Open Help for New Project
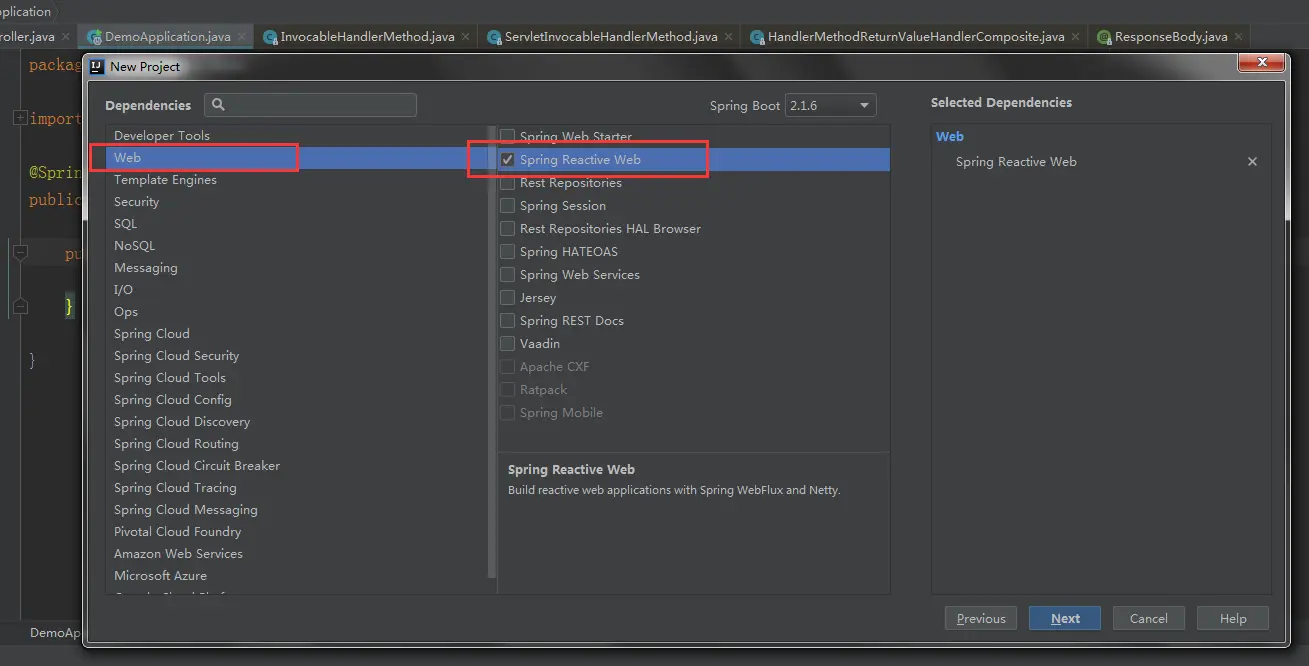Screen dimensions: 1309x666 click(1233, 618)
